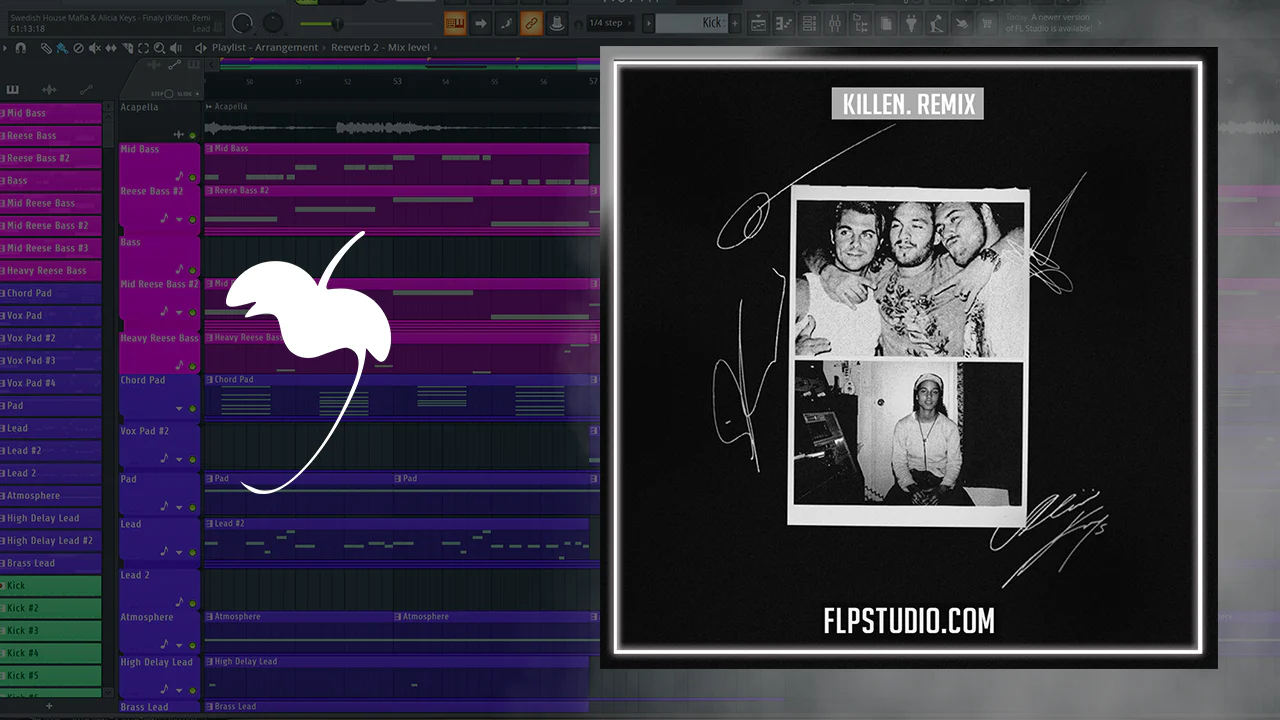Toggle the link/loop recording chain icon

(531, 23)
